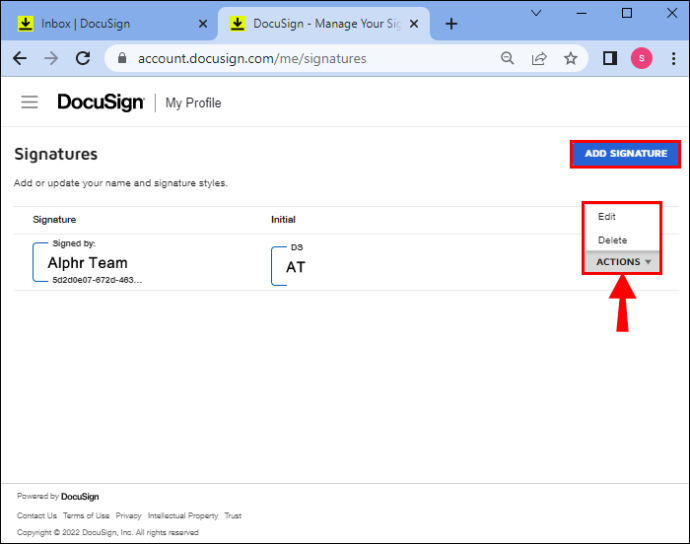Viewport: 690px width, 544px height.
Task: Open the hamburger navigation menu
Action: point(29,102)
